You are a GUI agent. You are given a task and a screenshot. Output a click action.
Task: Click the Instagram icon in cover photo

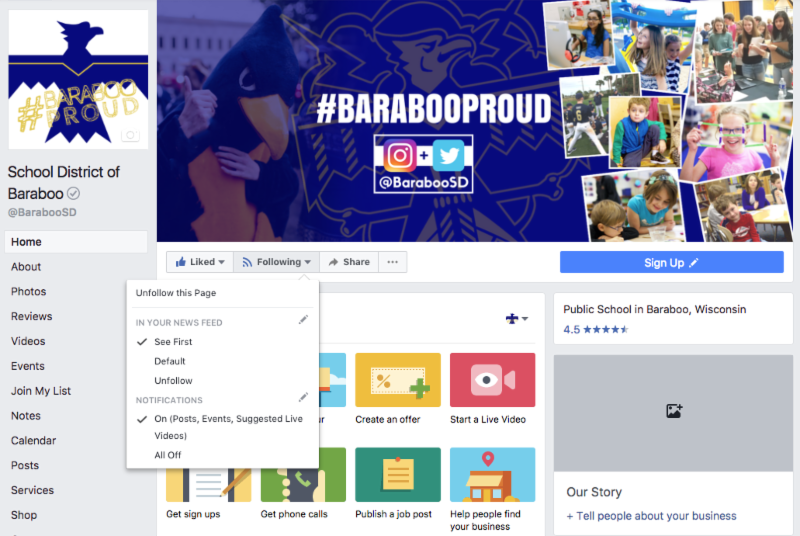pyautogui.click(x=399, y=156)
